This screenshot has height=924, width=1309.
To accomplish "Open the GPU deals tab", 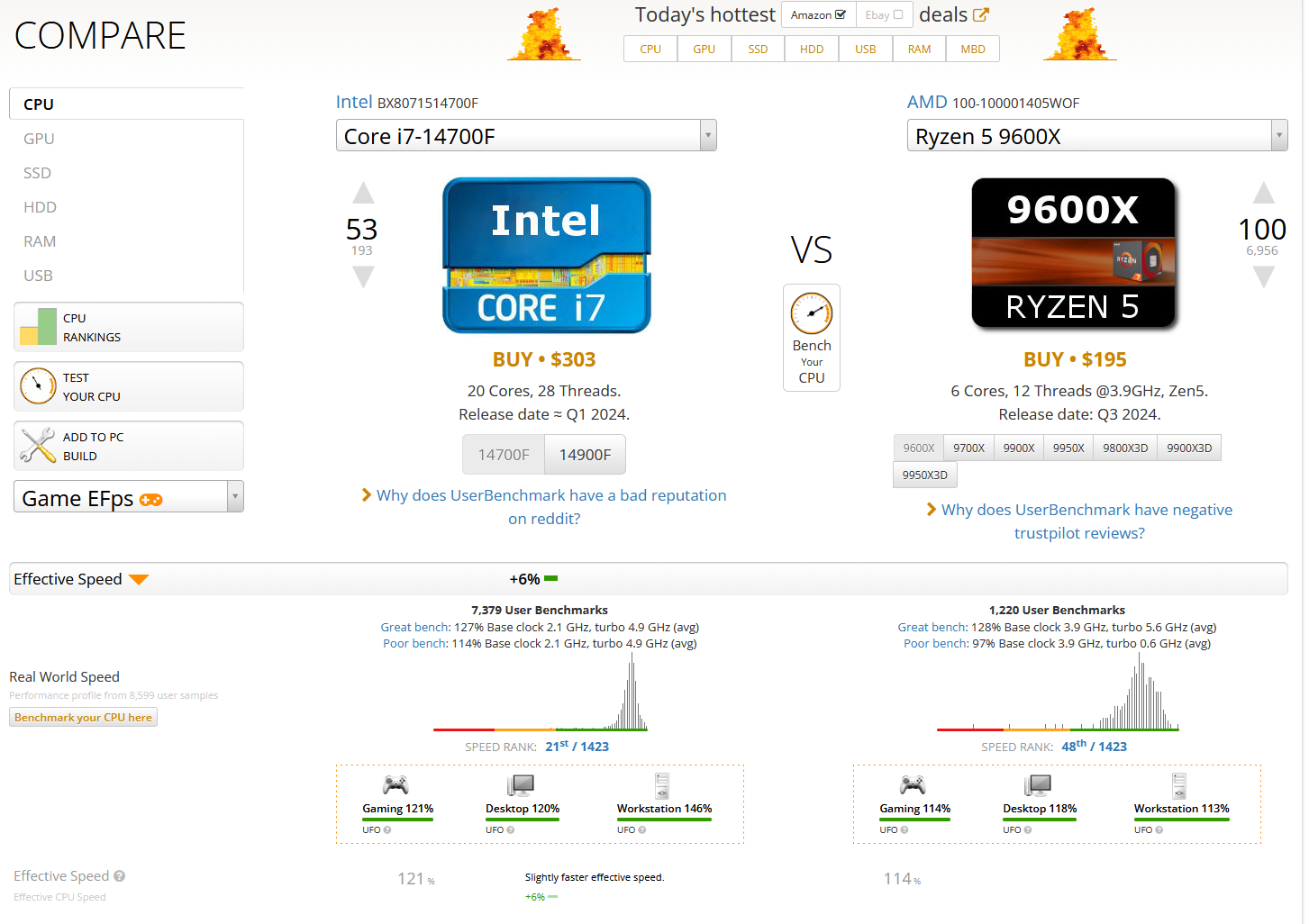I will pos(704,49).
